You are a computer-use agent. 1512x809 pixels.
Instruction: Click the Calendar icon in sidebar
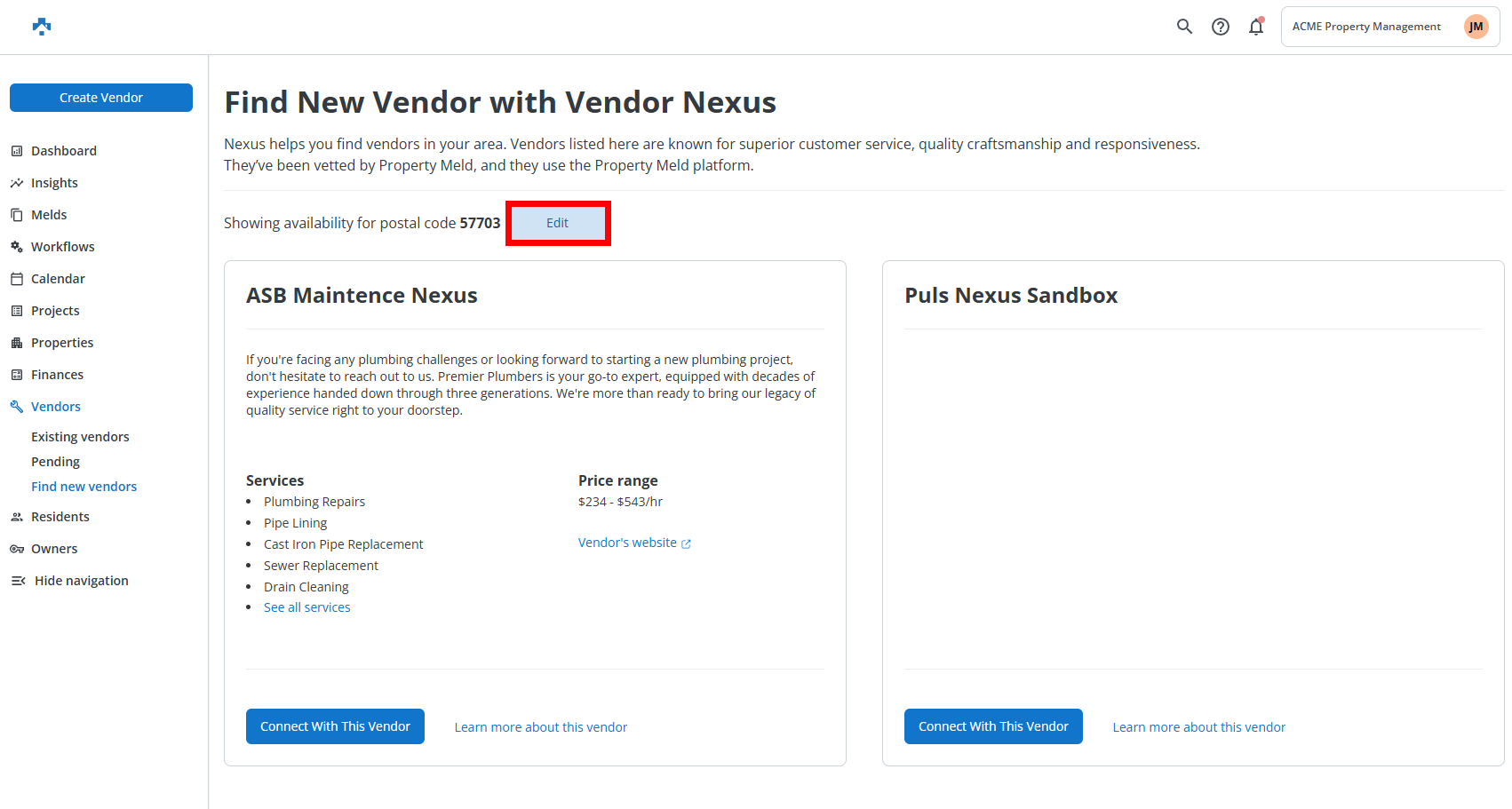[17, 279]
